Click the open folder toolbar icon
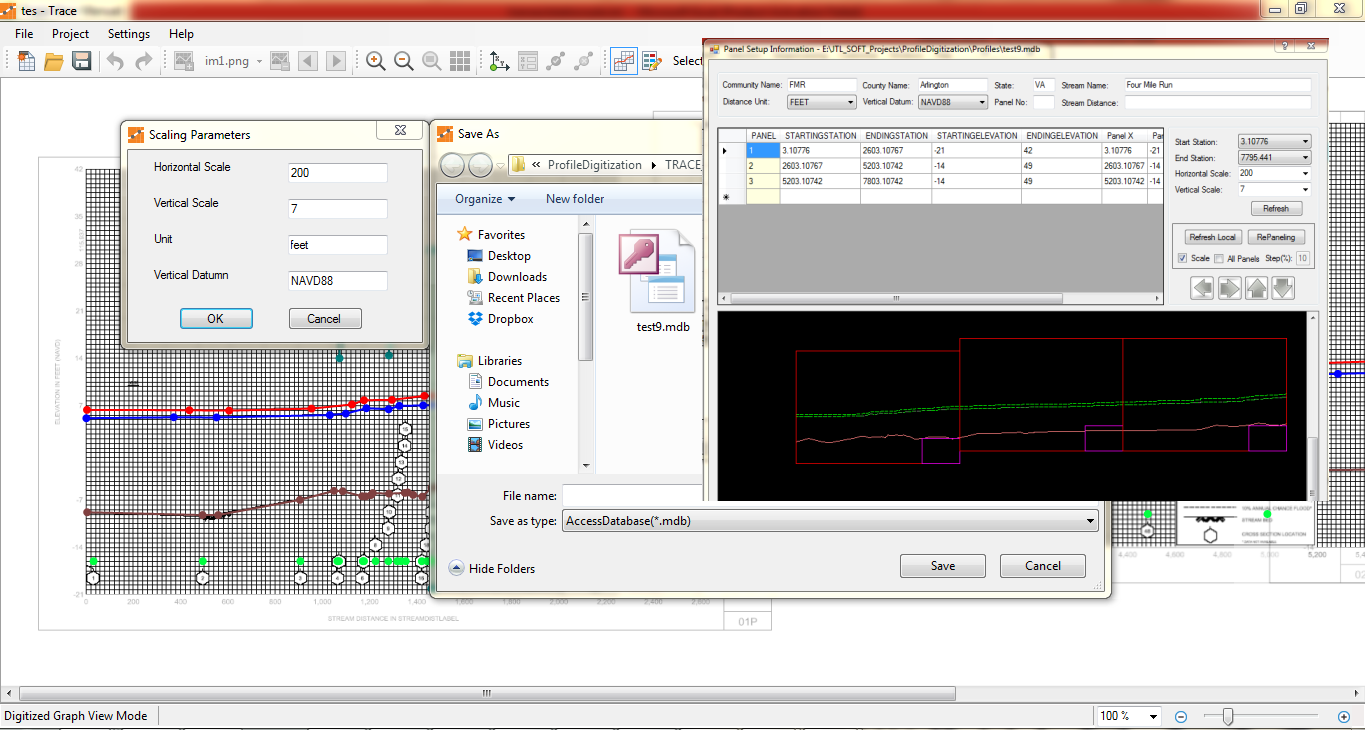 click(x=54, y=61)
